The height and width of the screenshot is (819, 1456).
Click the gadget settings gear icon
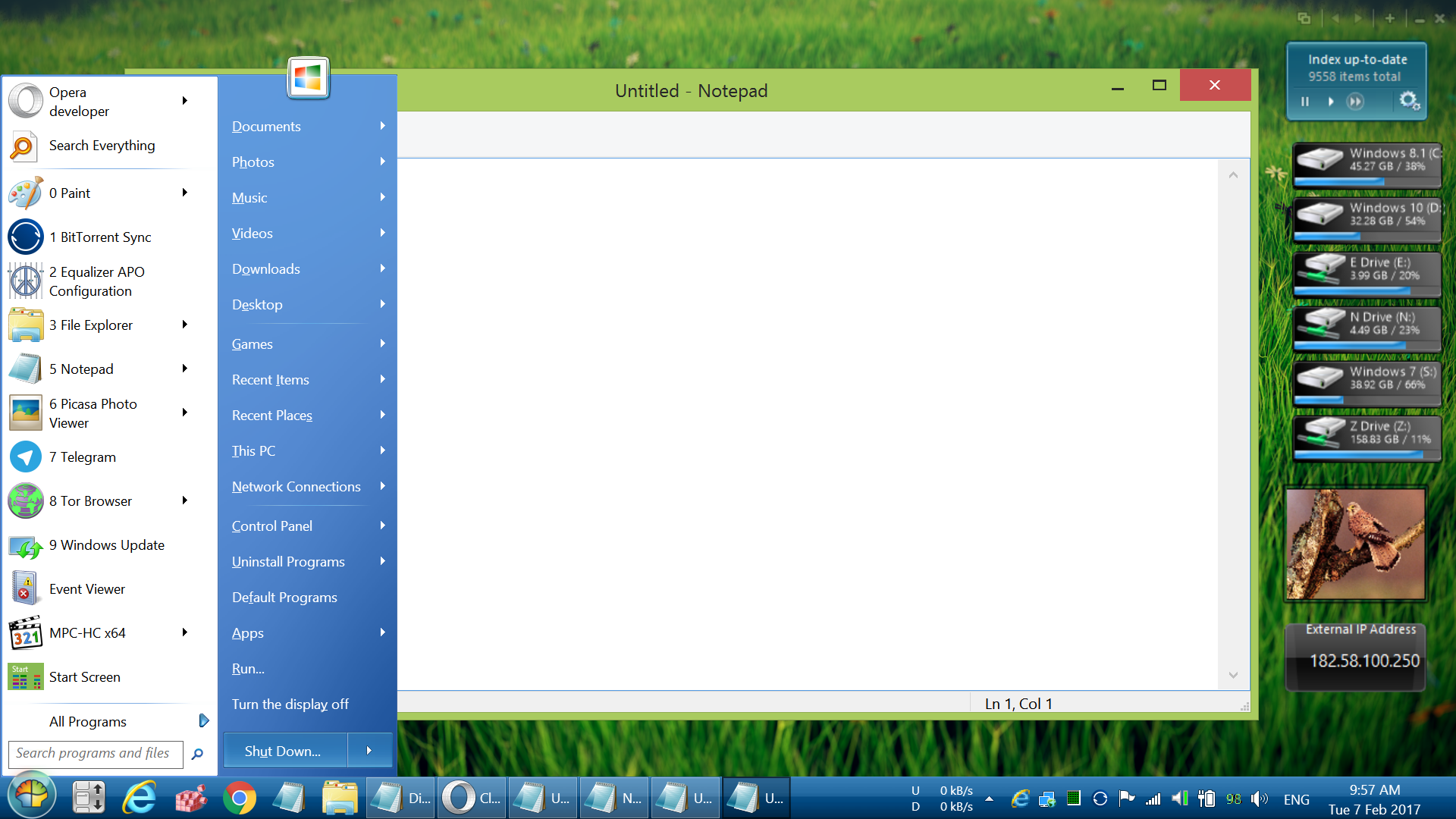1408,101
